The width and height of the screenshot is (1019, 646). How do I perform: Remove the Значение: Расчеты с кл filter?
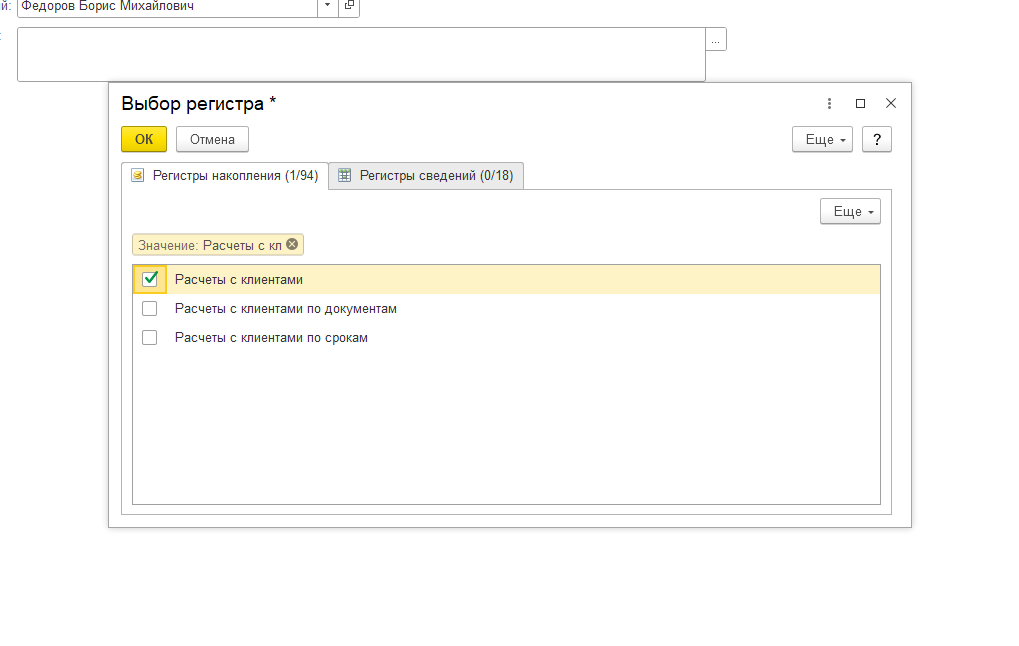[x=292, y=244]
